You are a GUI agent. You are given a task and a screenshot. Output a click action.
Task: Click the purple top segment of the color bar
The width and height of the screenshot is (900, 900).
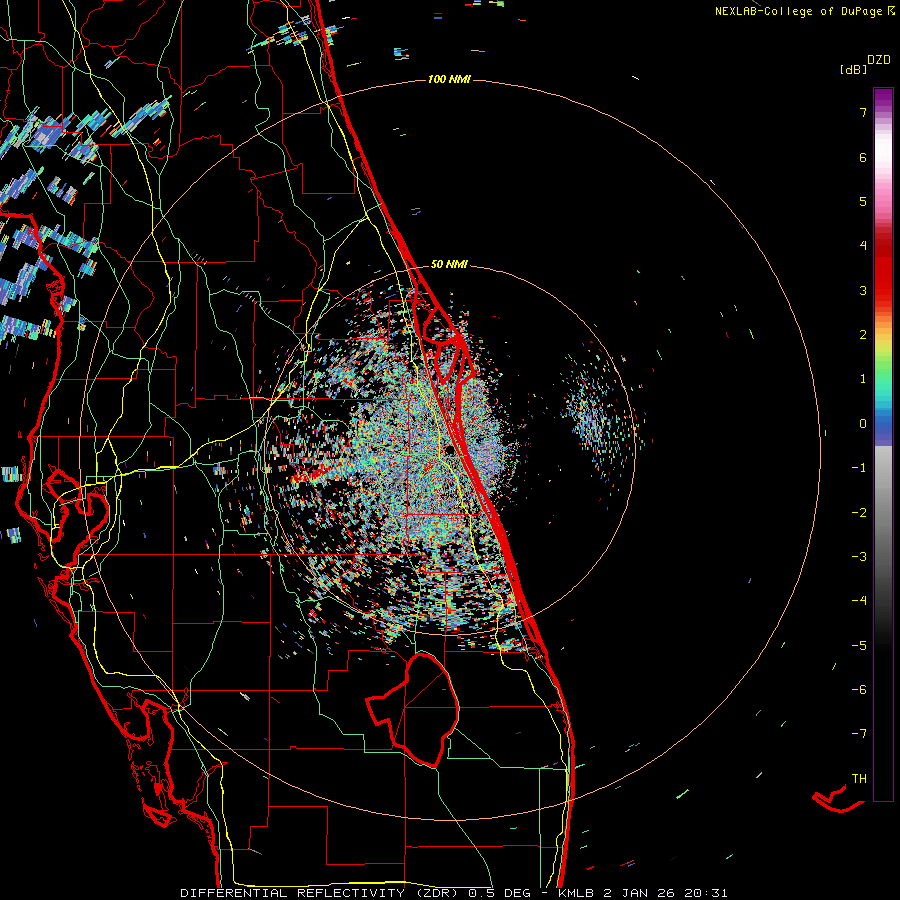pos(883,98)
